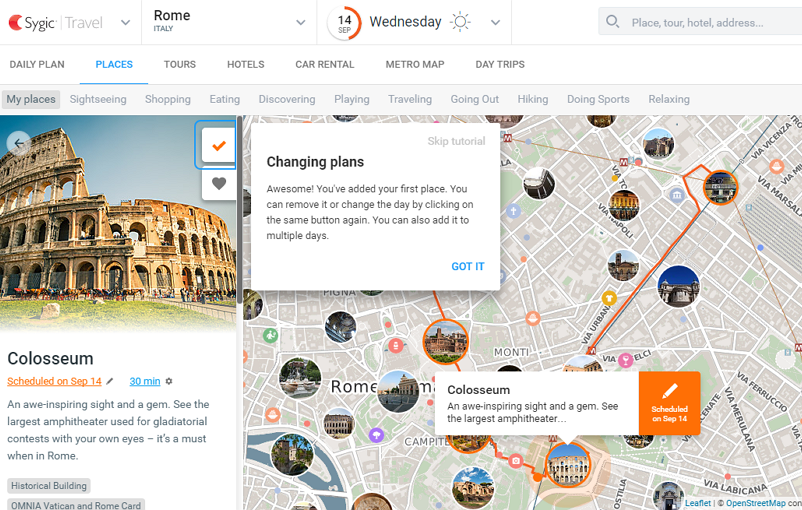Click the sunny weather icon
The height and width of the screenshot is (510, 802).
pyautogui.click(x=460, y=22)
